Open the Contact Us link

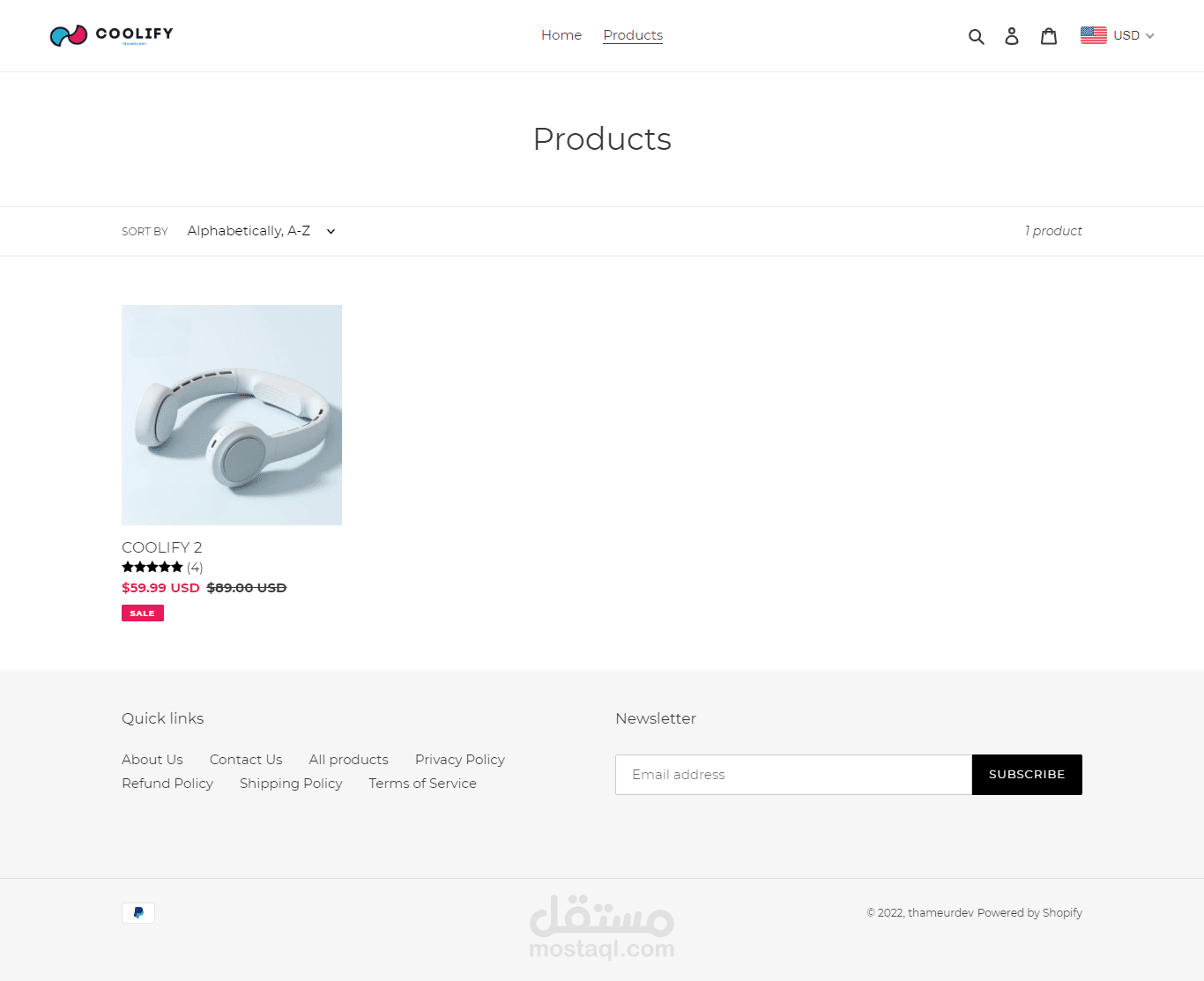246,760
